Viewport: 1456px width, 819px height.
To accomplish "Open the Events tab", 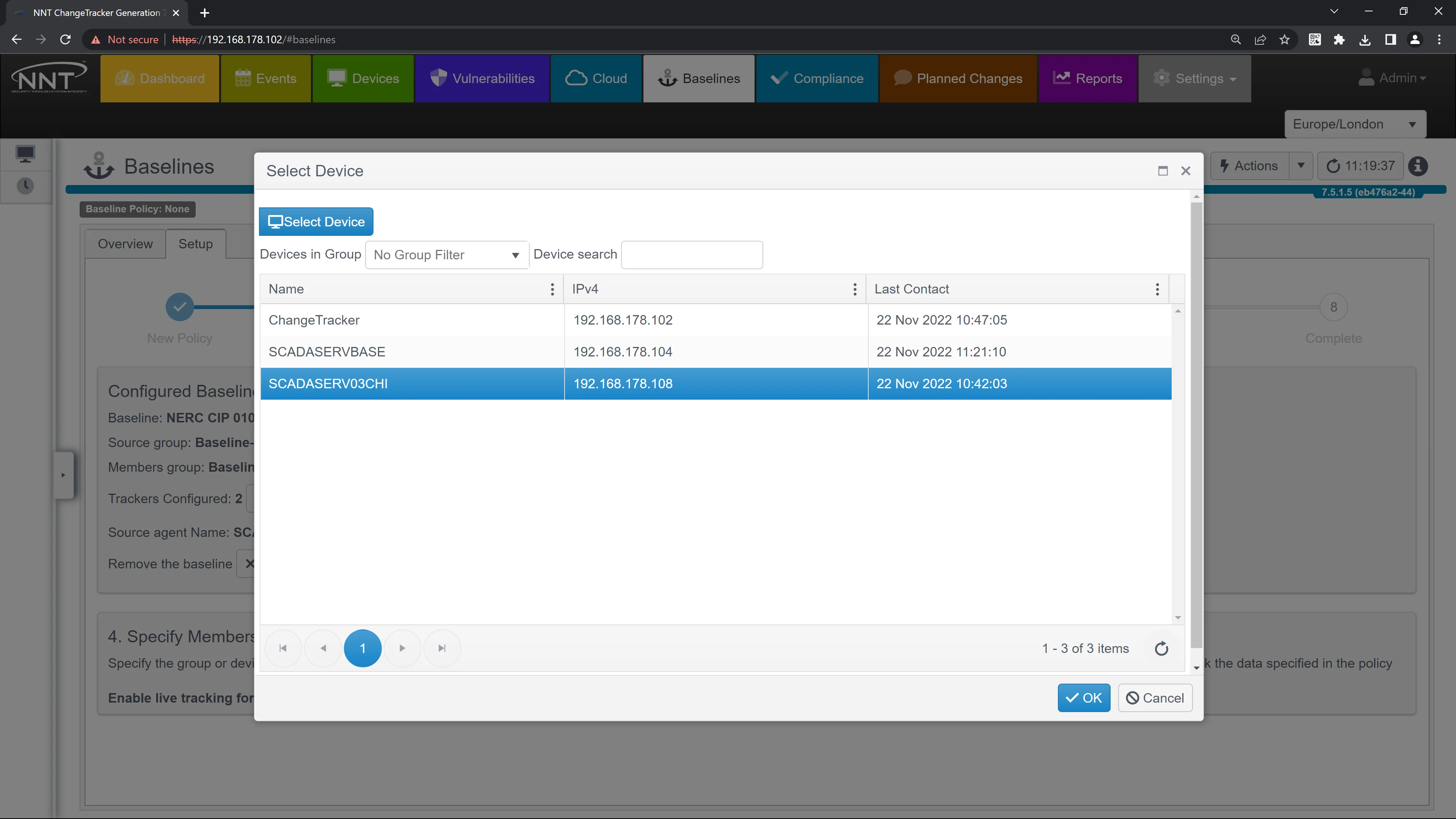I will click(266, 78).
